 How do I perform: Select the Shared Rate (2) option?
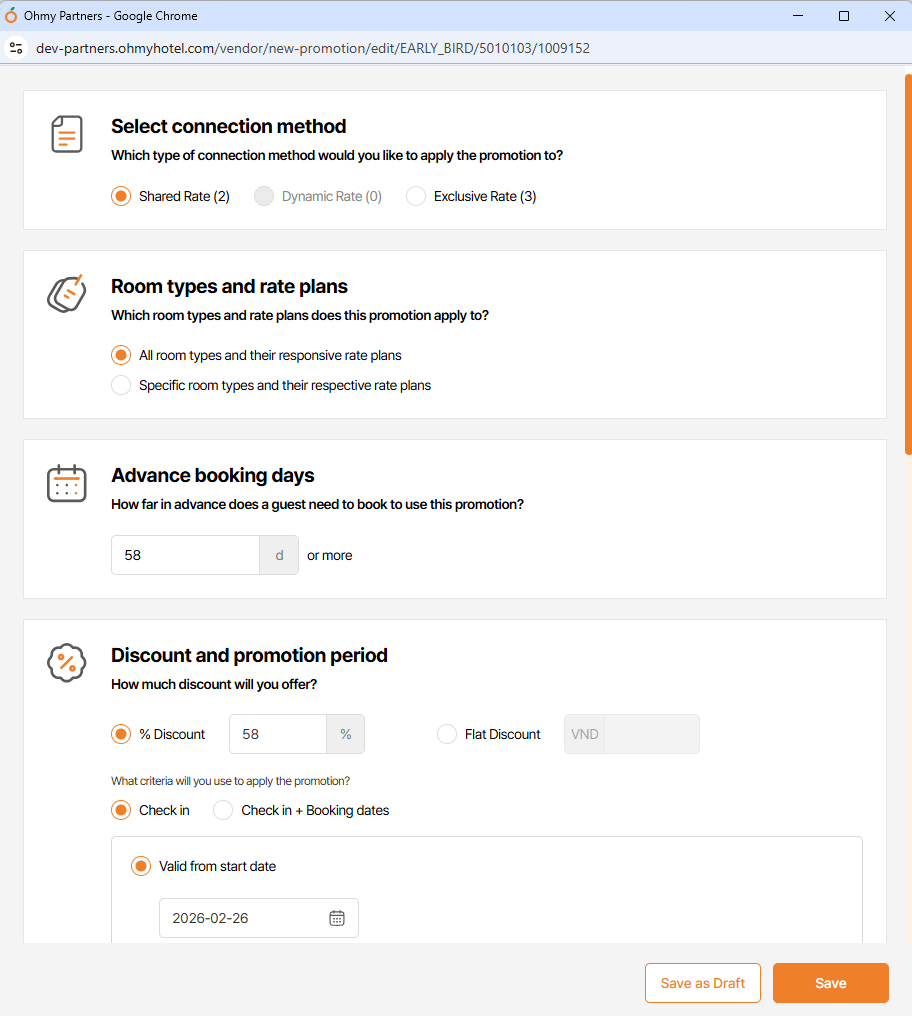coord(121,196)
